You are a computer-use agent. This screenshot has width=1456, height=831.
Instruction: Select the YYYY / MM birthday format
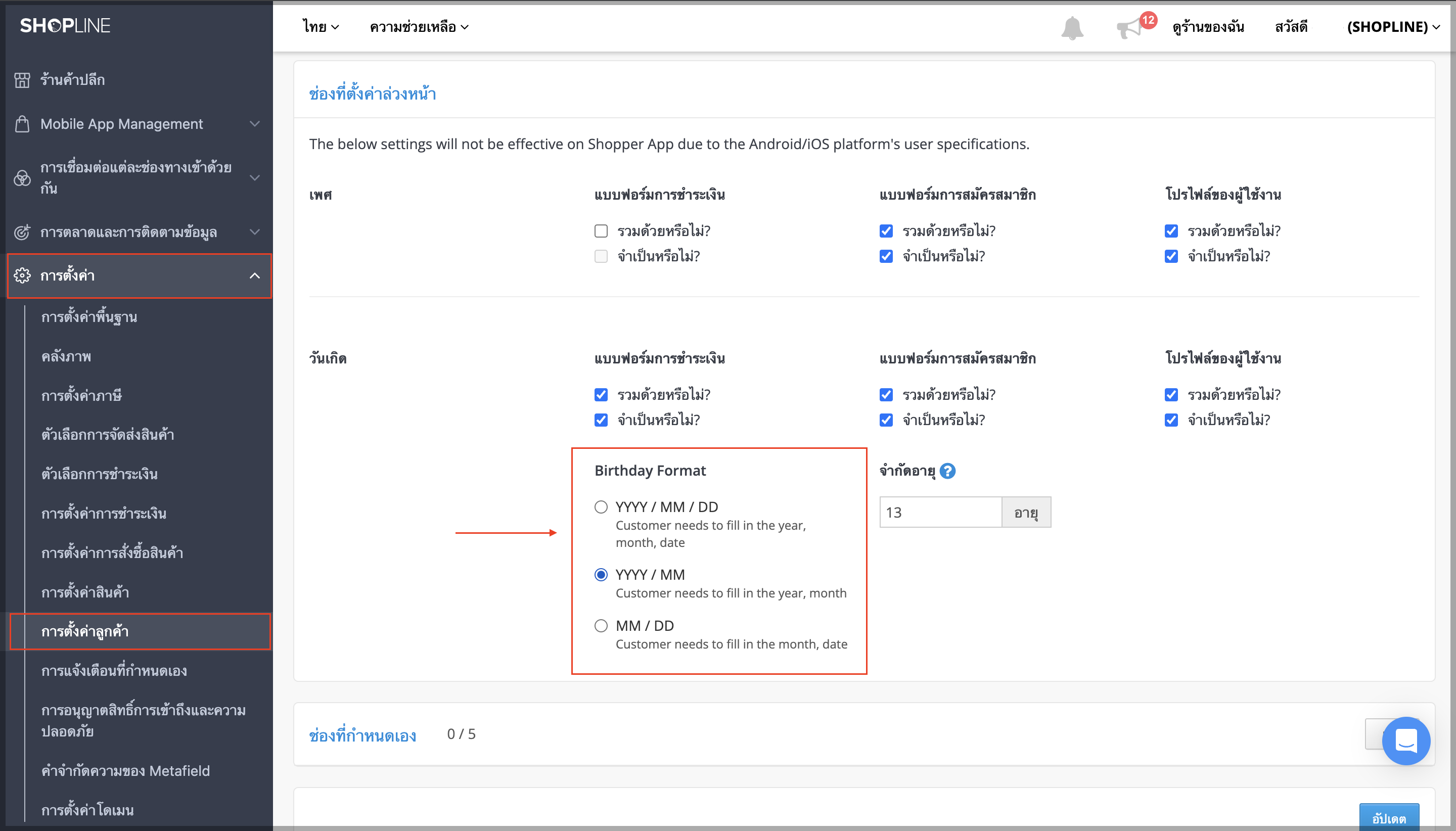coord(601,575)
